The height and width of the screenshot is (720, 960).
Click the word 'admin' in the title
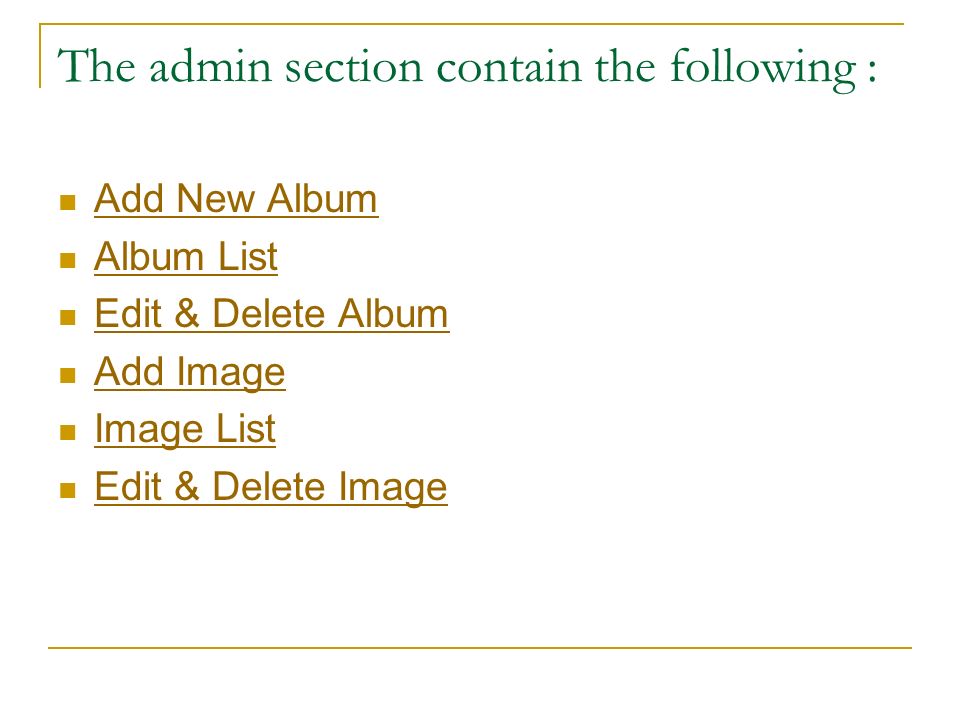click(210, 66)
